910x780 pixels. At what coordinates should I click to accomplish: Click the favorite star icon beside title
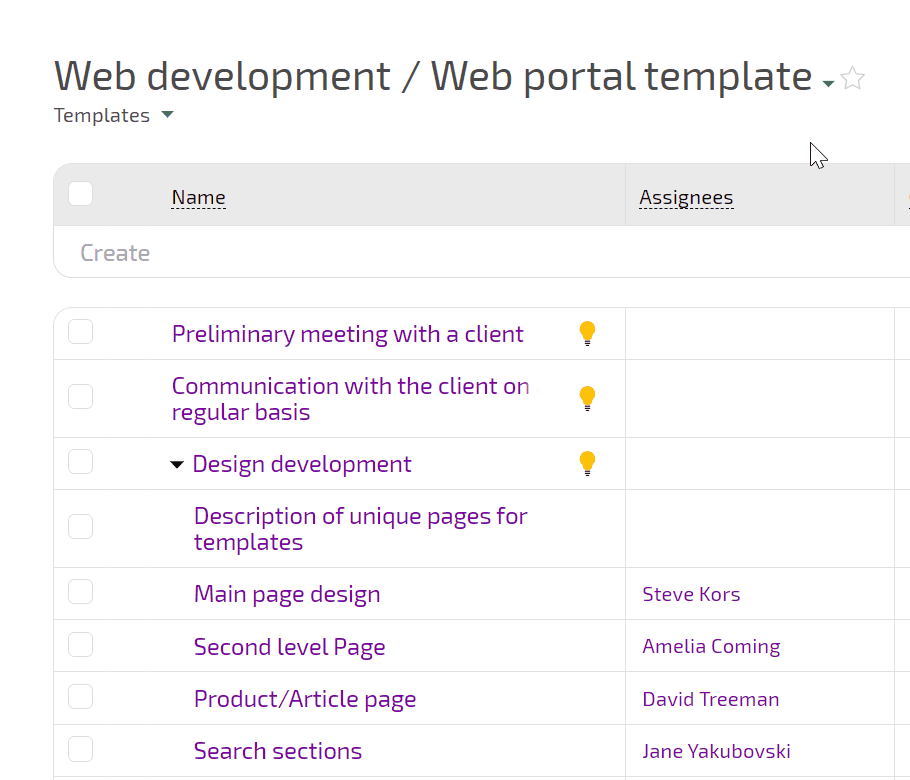(x=852, y=79)
